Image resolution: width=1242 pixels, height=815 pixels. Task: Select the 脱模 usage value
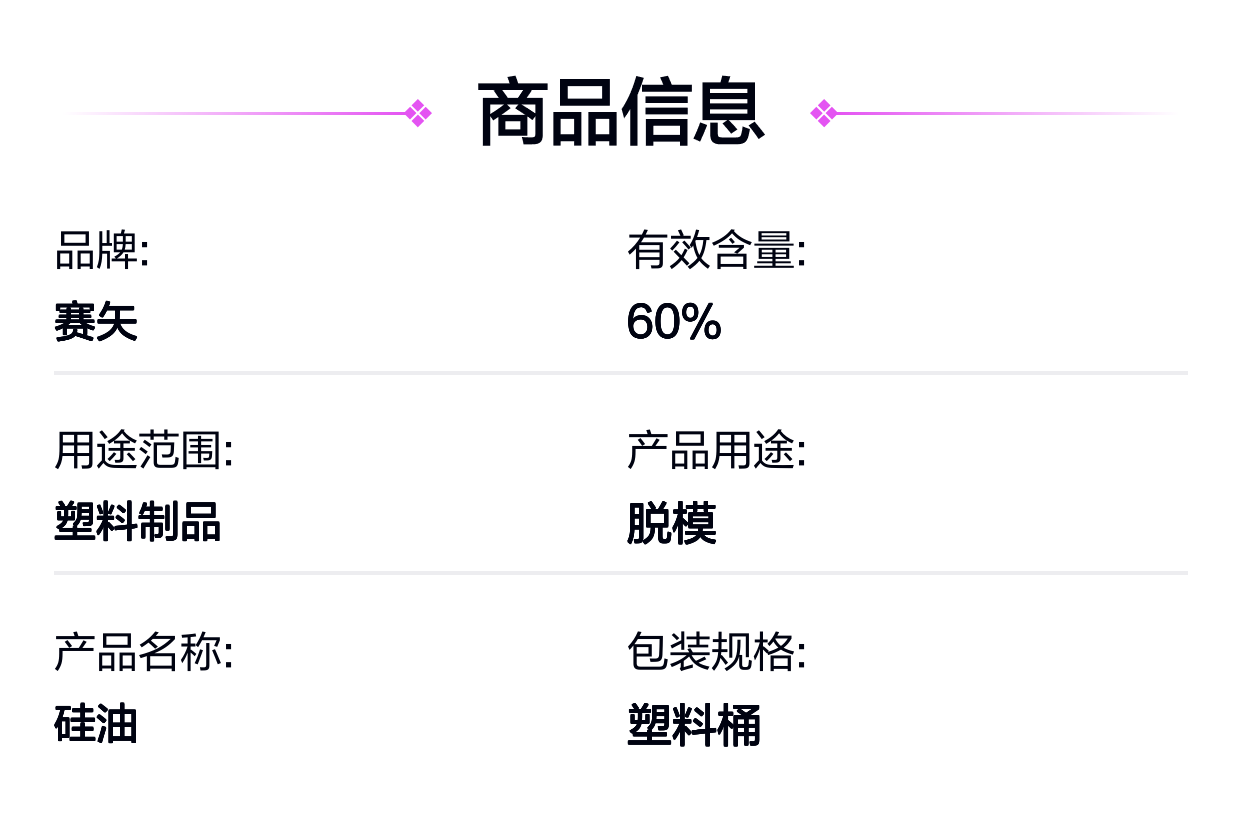pyautogui.click(x=672, y=523)
